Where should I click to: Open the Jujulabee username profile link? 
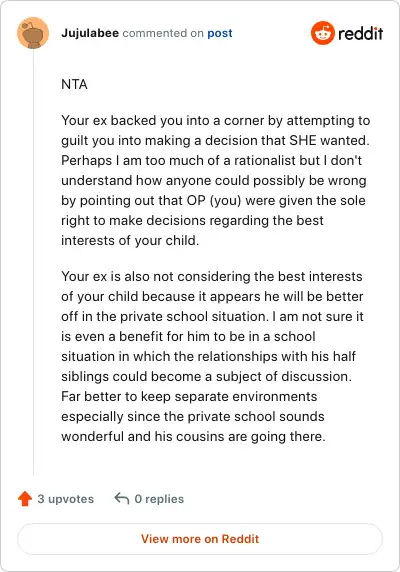coord(90,33)
